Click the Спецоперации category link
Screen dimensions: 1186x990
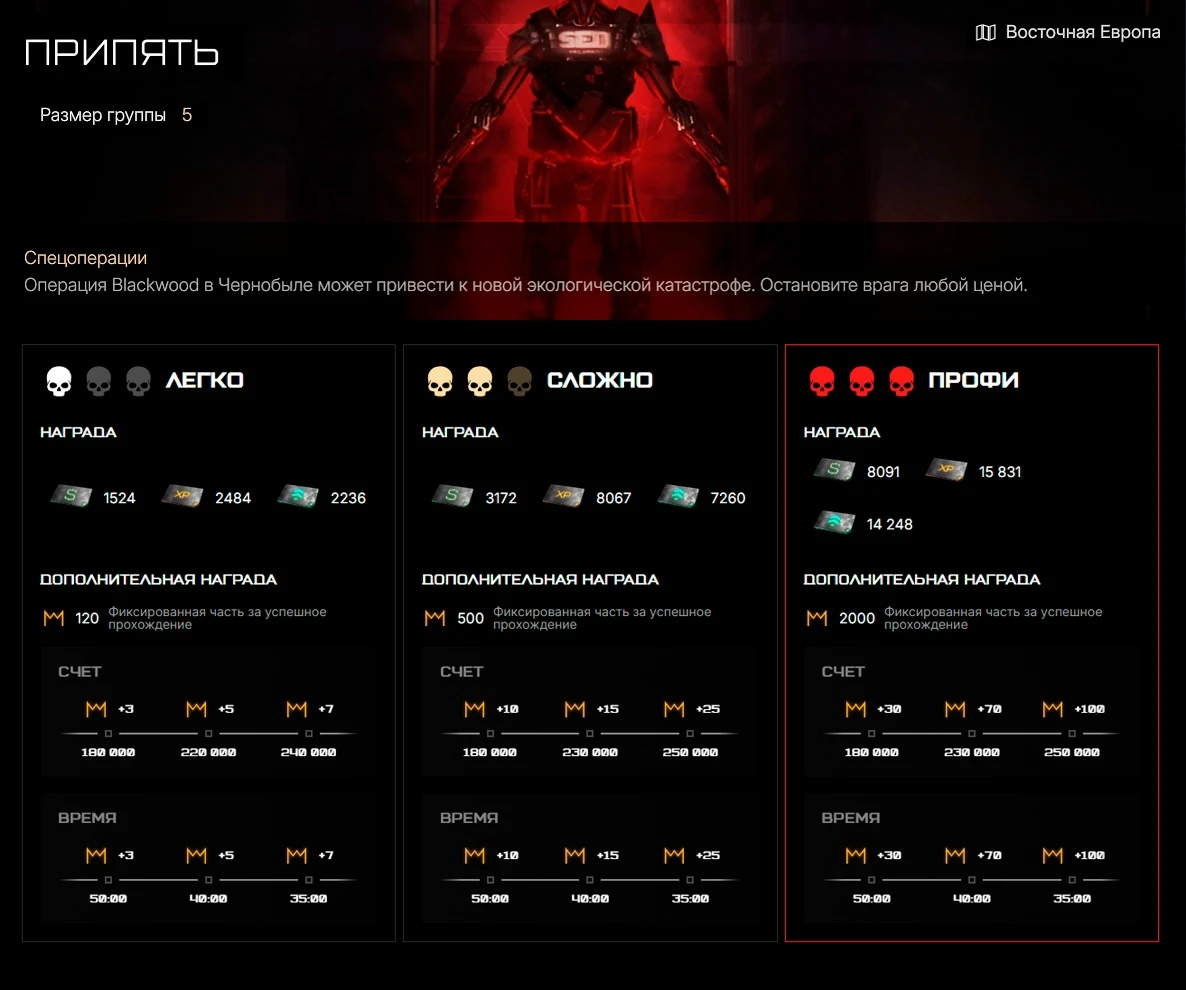(85, 258)
